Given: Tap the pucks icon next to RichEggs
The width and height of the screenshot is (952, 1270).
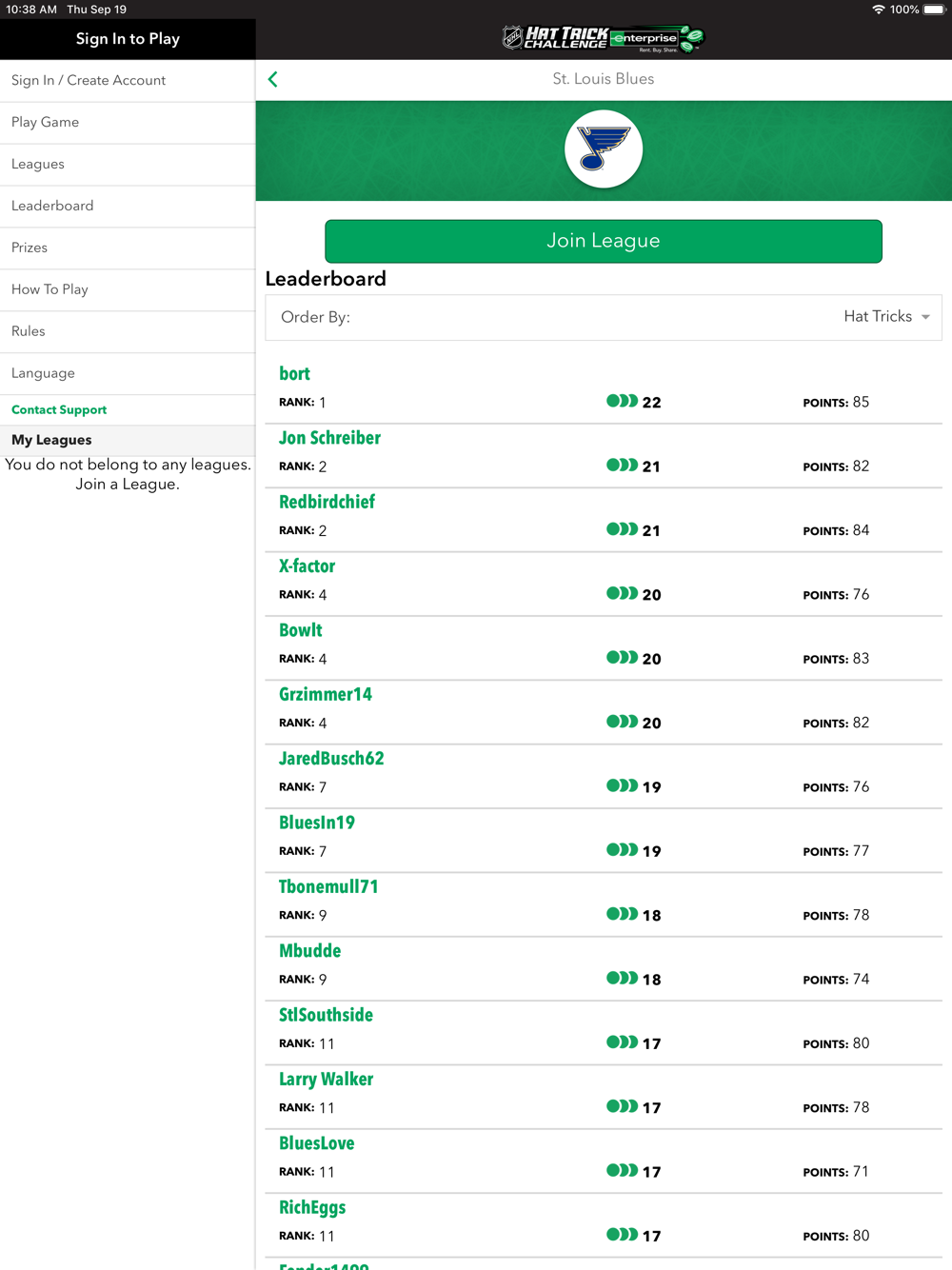Looking at the screenshot, I should point(622,1235).
